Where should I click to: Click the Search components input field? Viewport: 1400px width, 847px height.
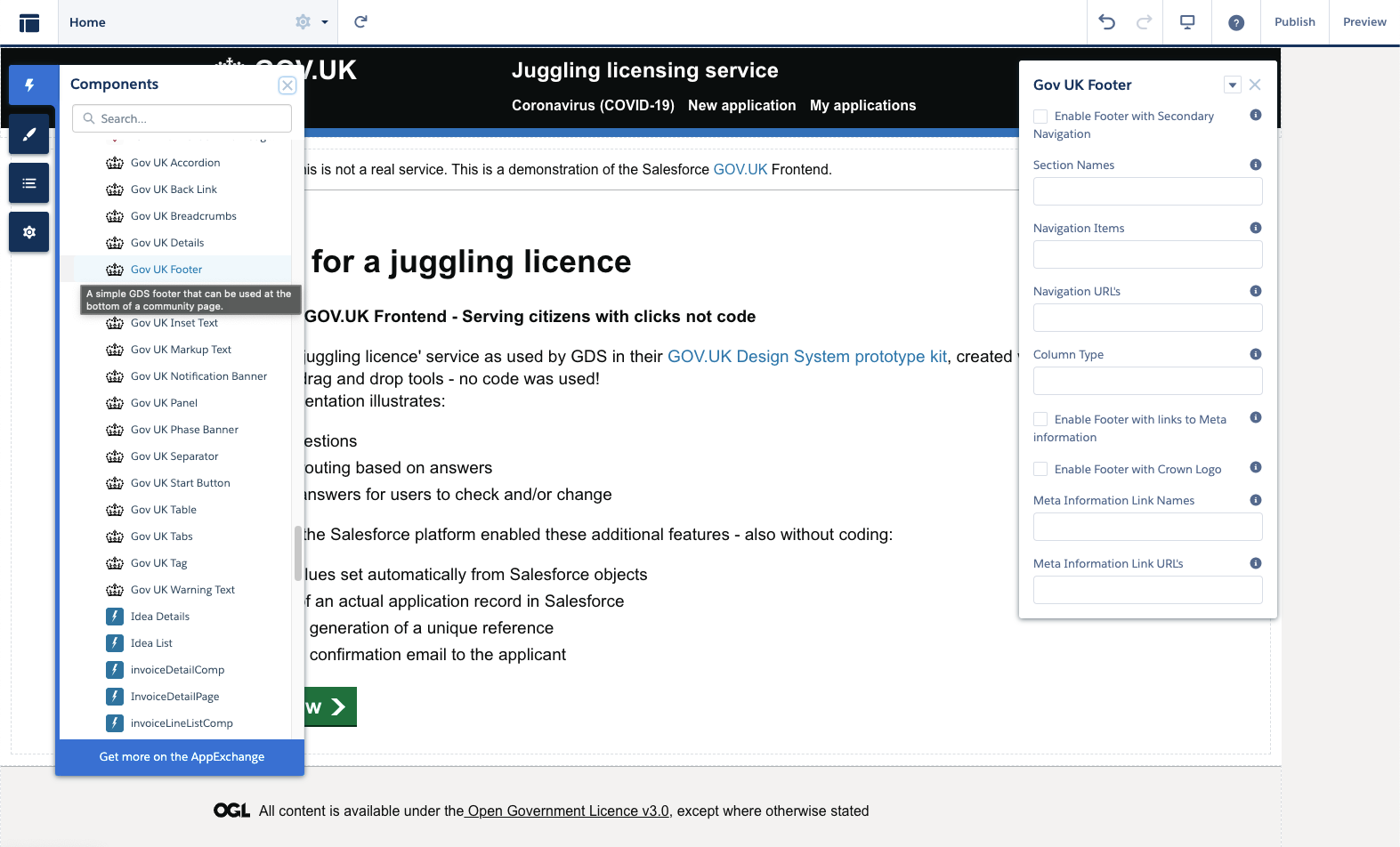pyautogui.click(x=182, y=118)
